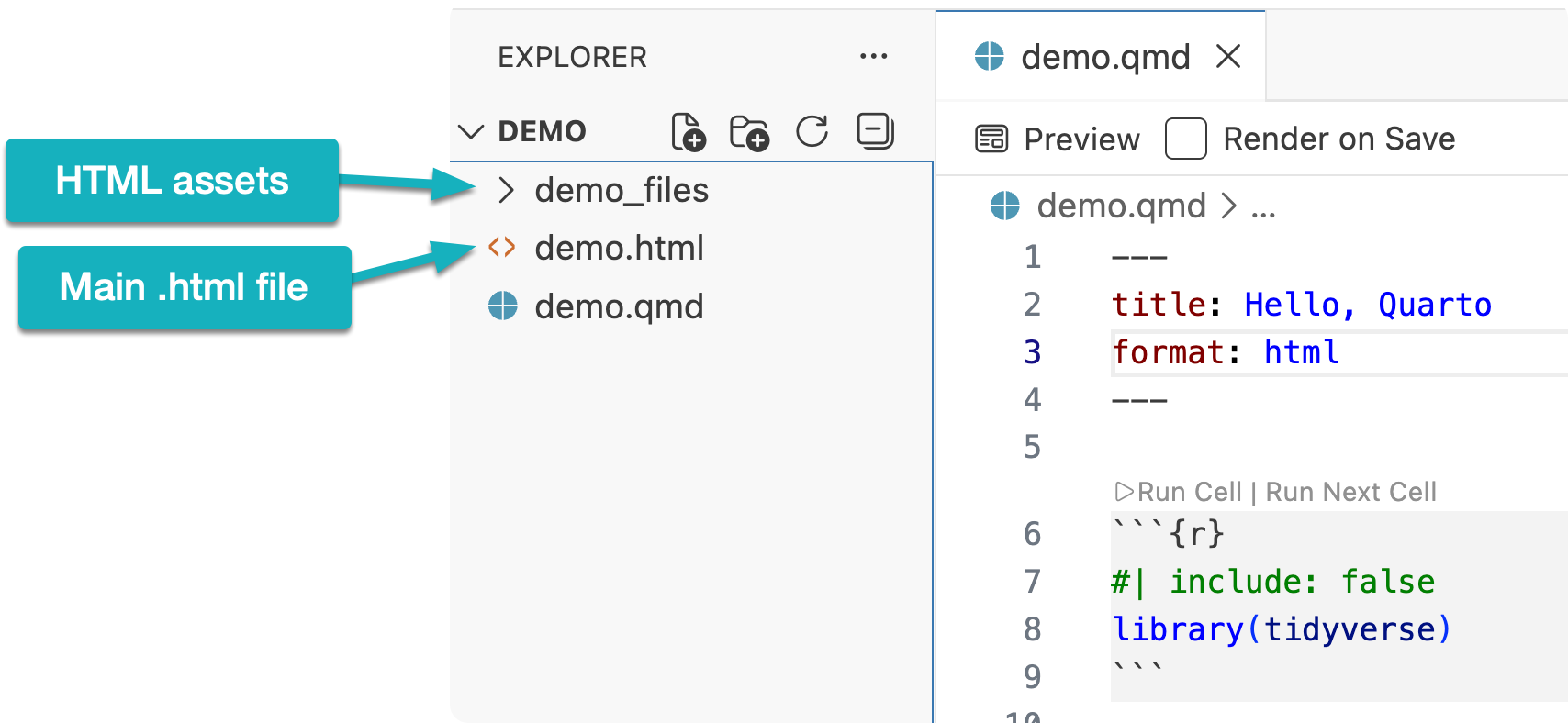Collapse the DEMO workspace section
Viewport: 1568px width, 723px height.
coord(471,131)
